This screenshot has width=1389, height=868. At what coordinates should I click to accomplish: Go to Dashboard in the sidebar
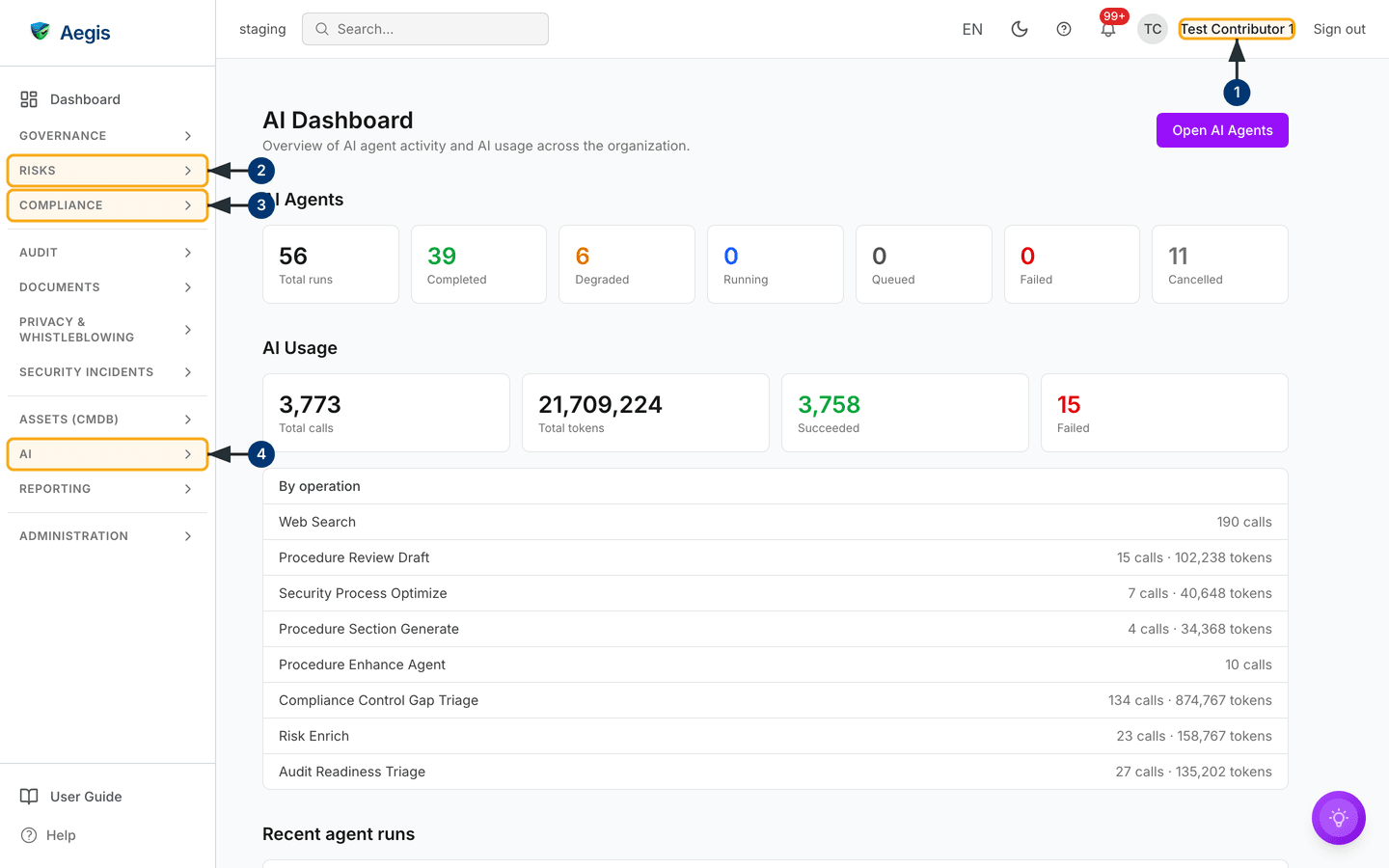click(85, 99)
